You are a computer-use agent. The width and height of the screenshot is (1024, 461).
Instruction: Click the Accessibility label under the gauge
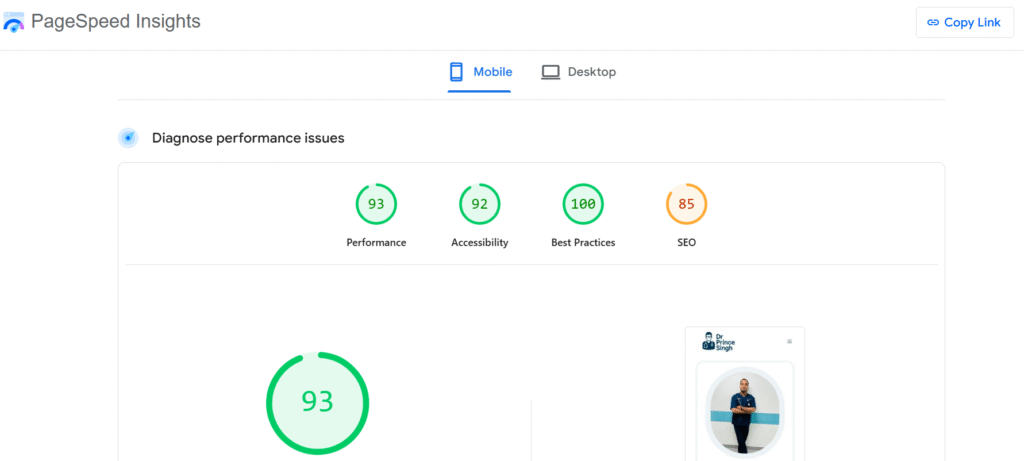pyautogui.click(x=479, y=243)
